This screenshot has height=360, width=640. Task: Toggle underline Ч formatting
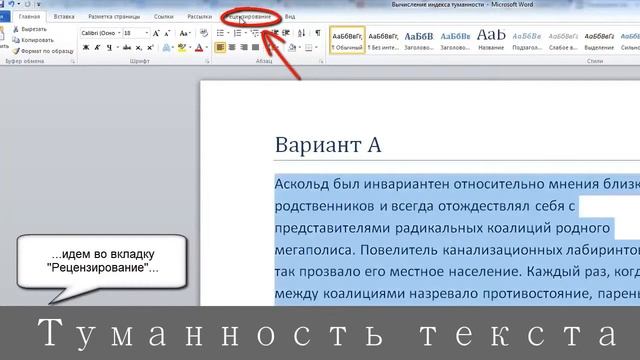[x=109, y=48]
